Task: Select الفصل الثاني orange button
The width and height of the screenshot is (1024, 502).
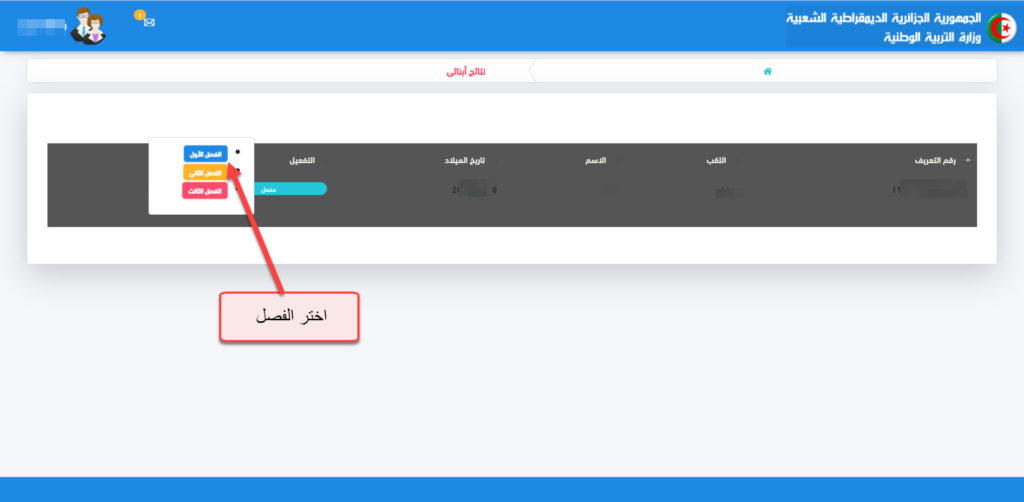Action: pos(206,172)
